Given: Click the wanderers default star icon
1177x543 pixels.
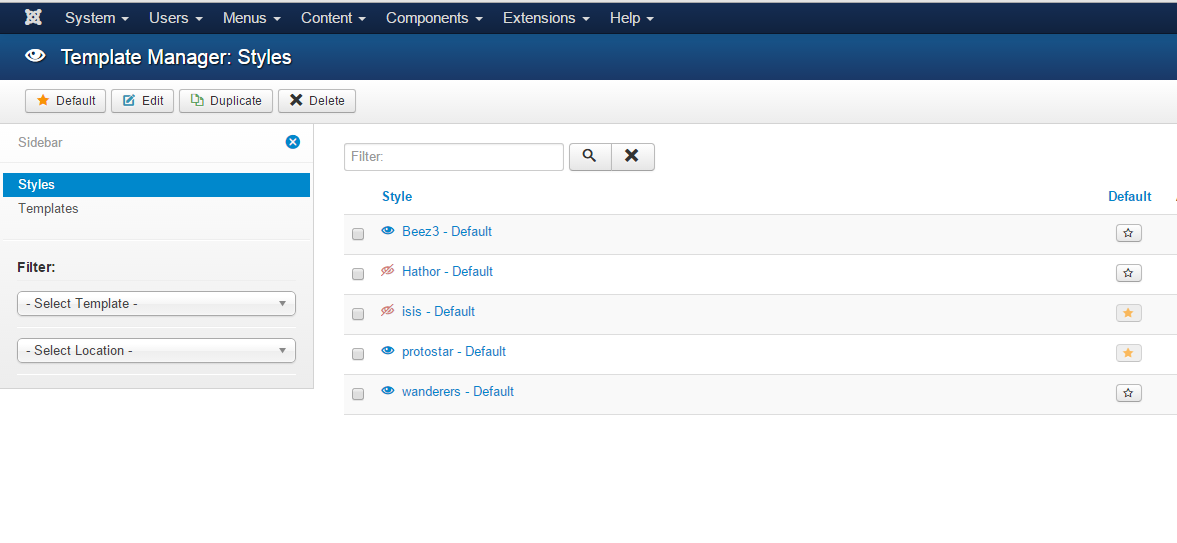Looking at the screenshot, I should click(1128, 393).
